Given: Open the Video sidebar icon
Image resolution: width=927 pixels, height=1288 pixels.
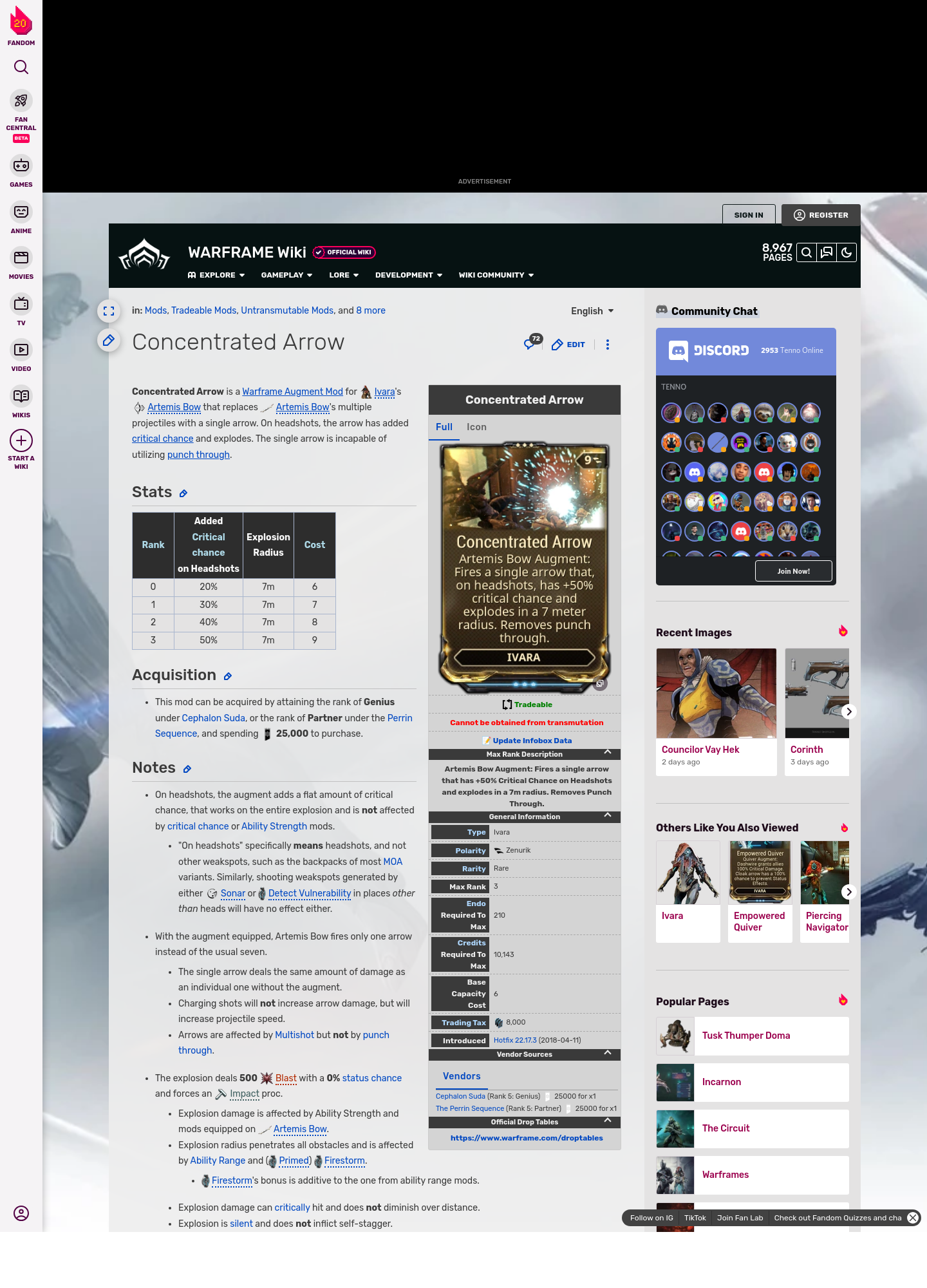Looking at the screenshot, I should [x=21, y=350].
